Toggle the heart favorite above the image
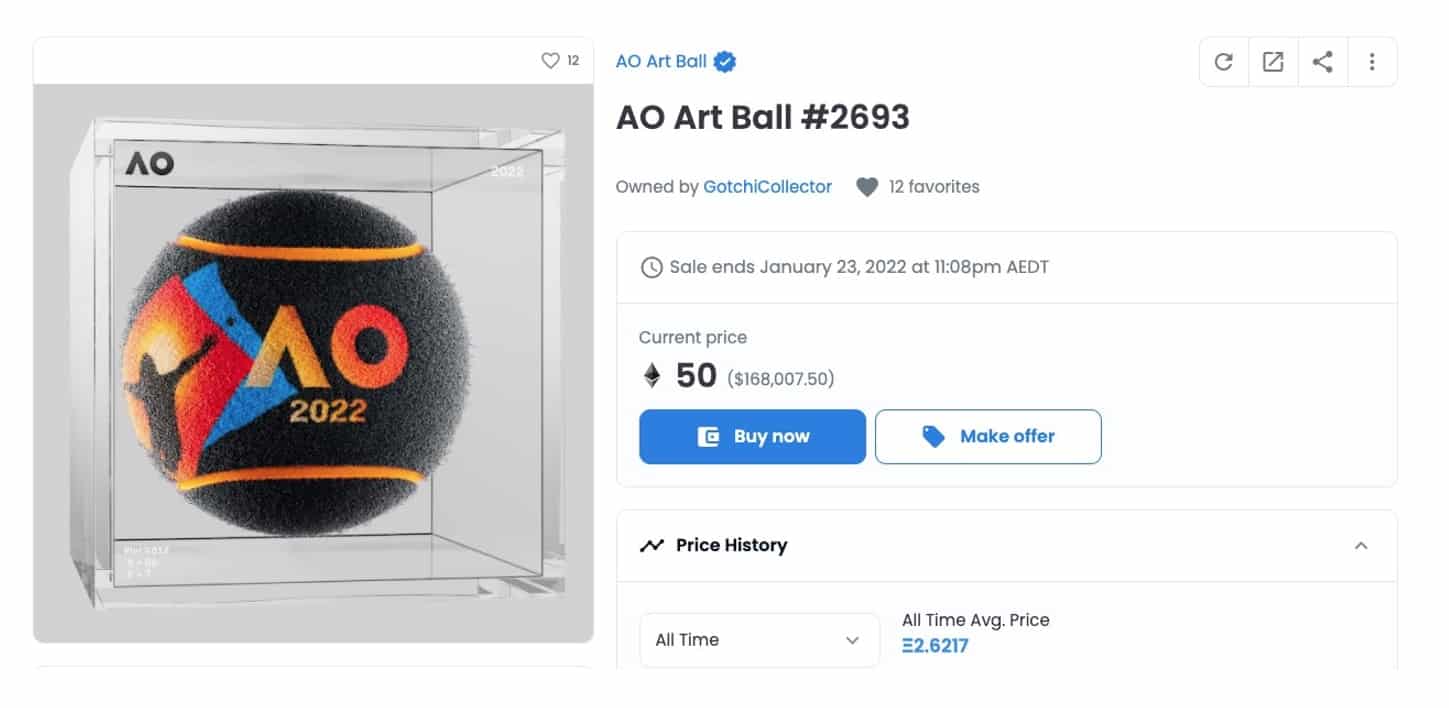1449x708 pixels. 550,61
